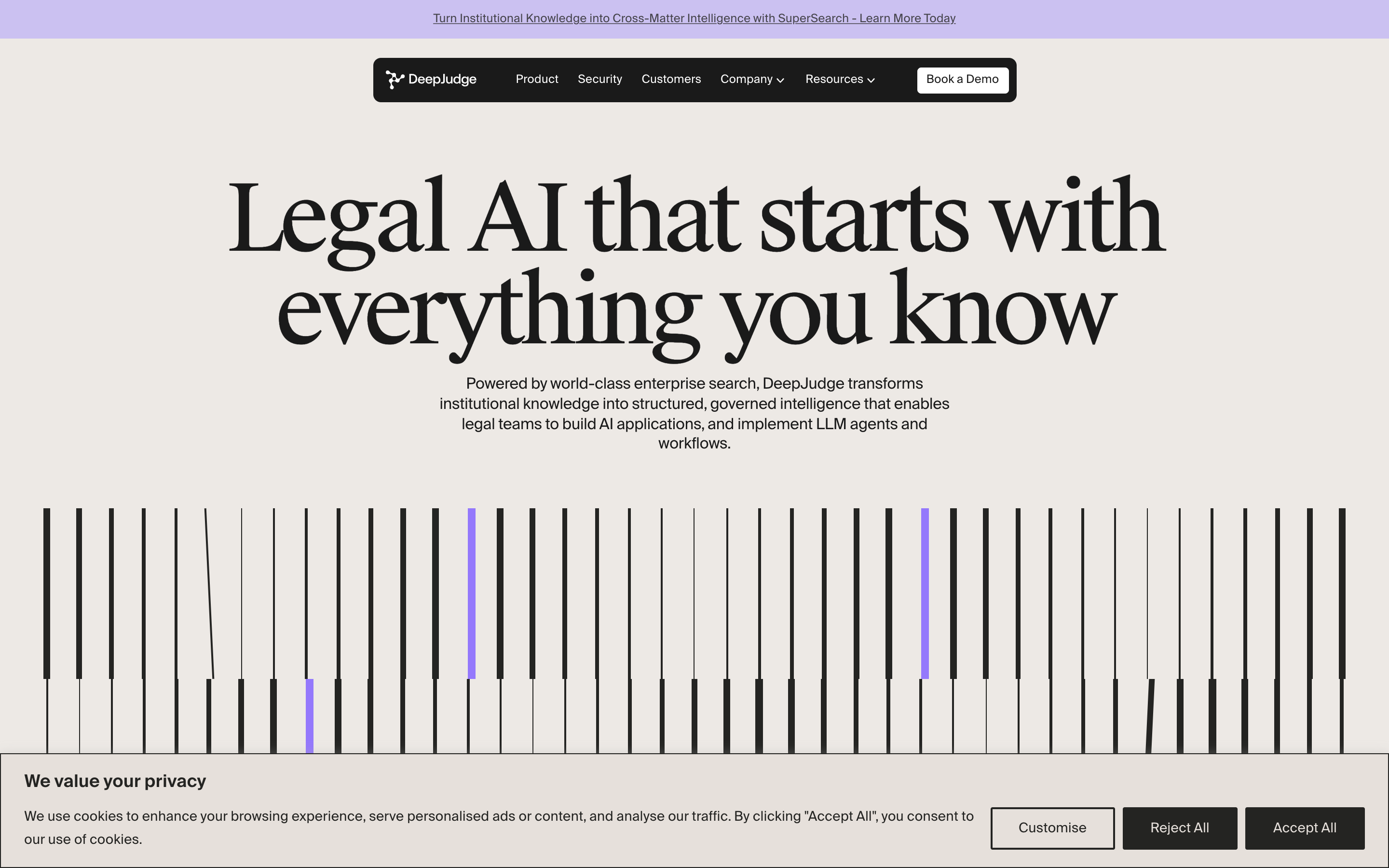Open the Customers nav item
This screenshot has height=868, width=1389.
(x=671, y=79)
